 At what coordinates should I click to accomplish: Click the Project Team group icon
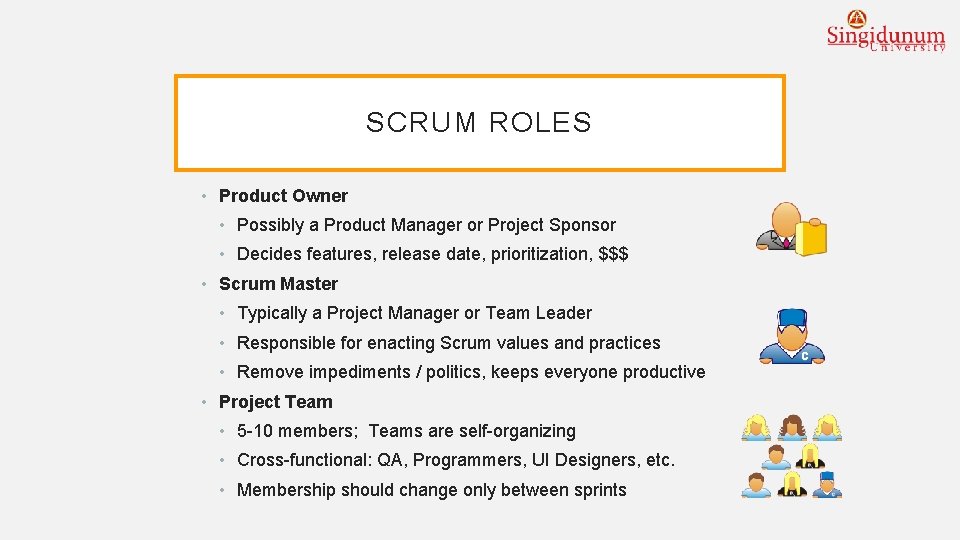tap(792, 456)
